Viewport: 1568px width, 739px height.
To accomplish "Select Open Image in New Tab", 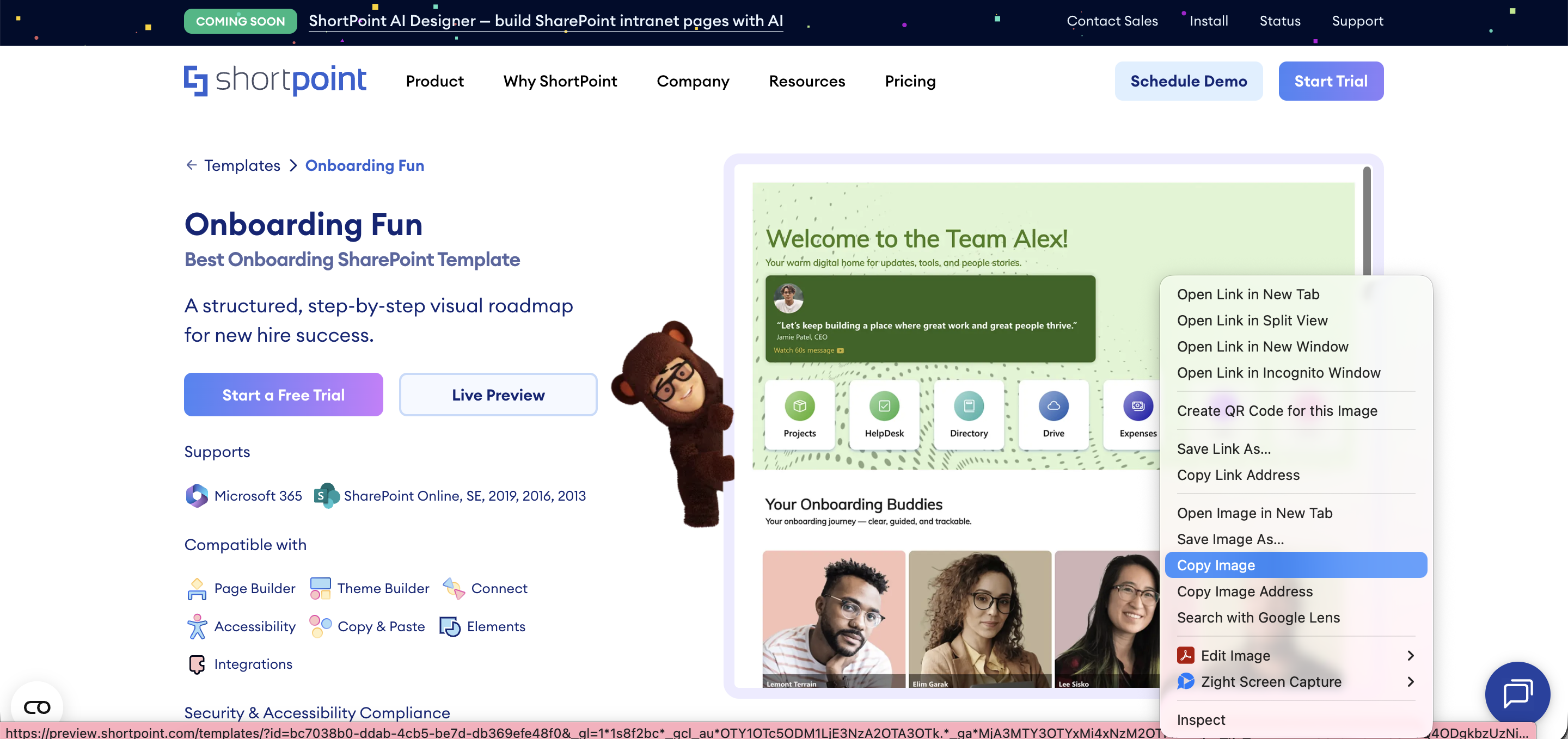I will tap(1295, 513).
